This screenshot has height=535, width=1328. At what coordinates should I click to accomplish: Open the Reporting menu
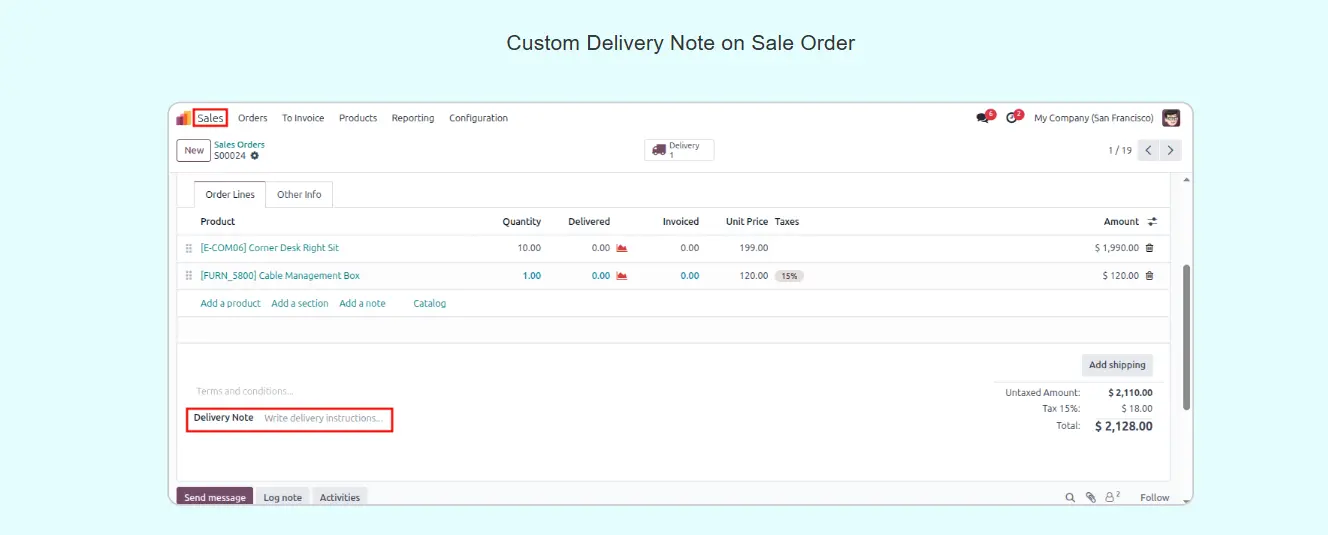pos(412,118)
